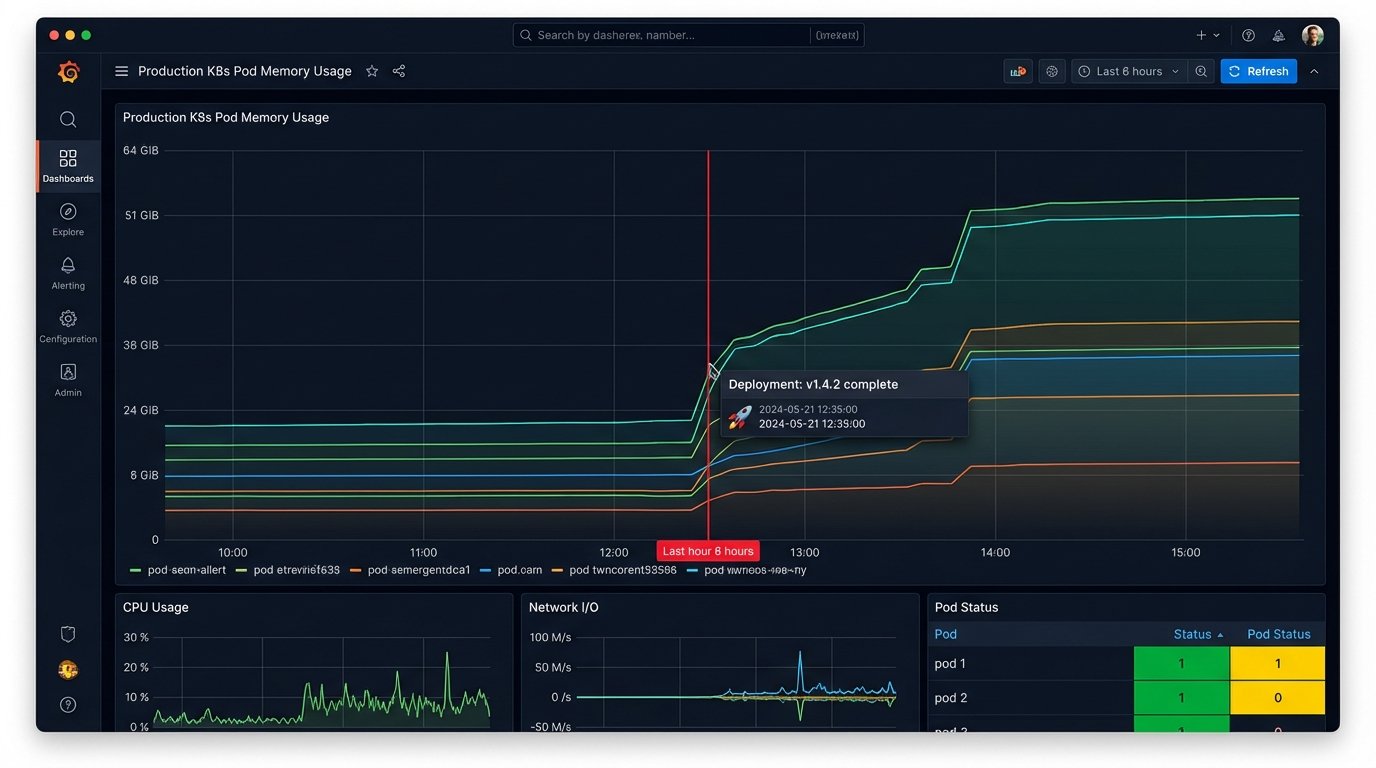Click the zoom out magnifier next to time range

pyautogui.click(x=1201, y=71)
